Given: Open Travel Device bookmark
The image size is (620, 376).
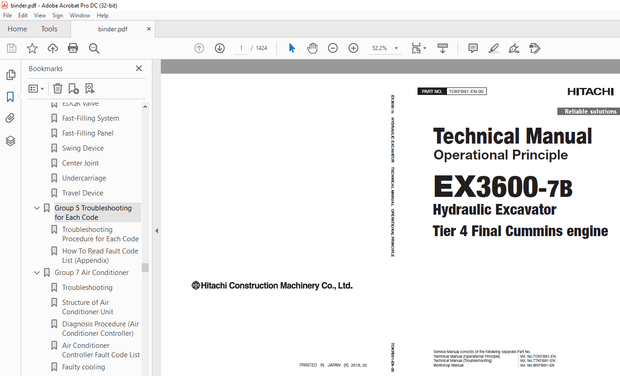Looking at the screenshot, I should tap(83, 193).
